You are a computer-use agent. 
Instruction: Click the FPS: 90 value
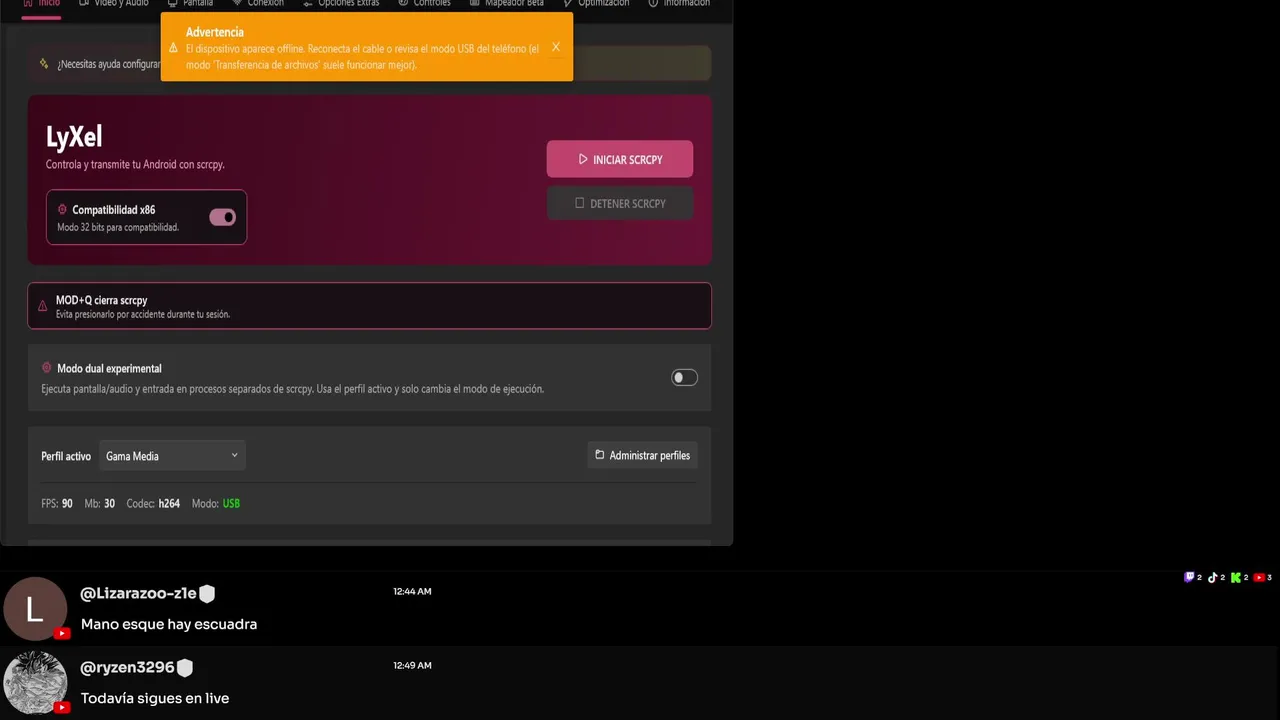tap(57, 504)
